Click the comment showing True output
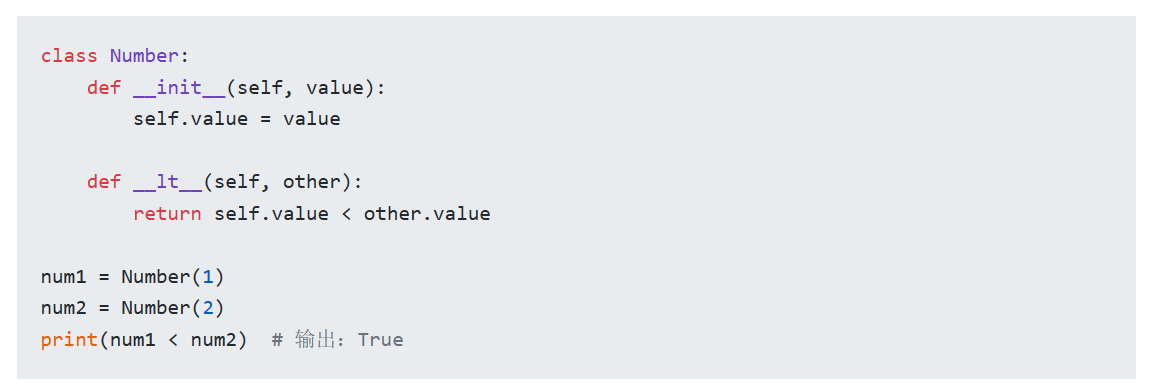 (x=337, y=339)
